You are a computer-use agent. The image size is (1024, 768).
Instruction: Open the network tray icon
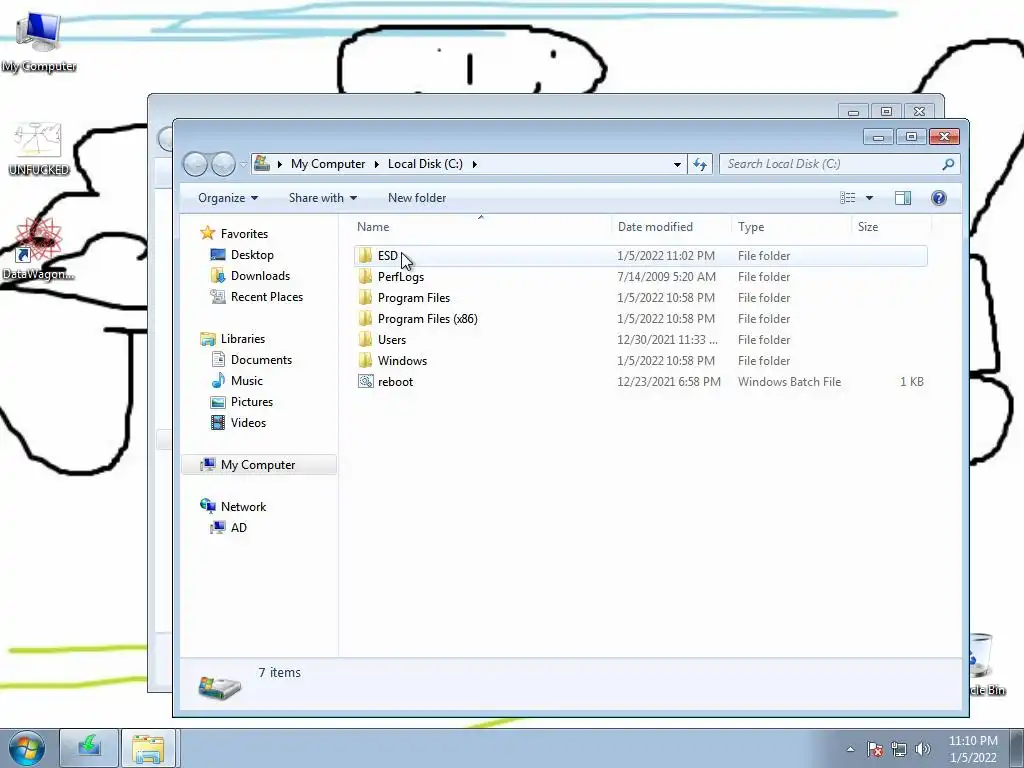coord(899,749)
